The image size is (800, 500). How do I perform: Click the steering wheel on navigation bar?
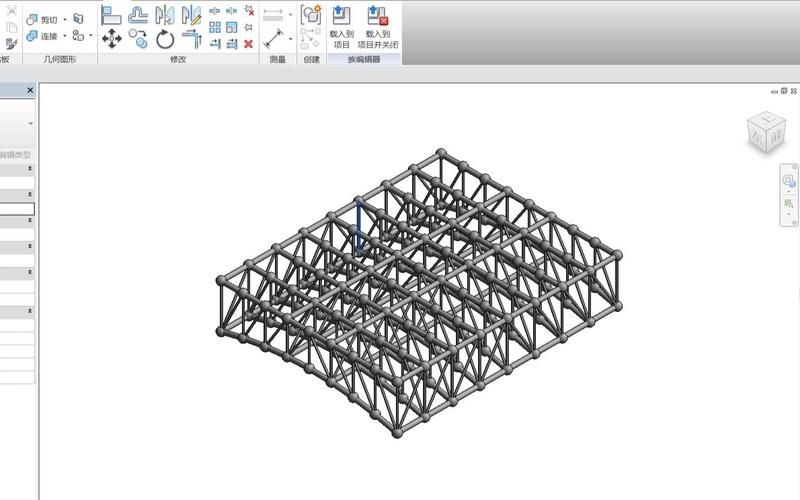[788, 181]
